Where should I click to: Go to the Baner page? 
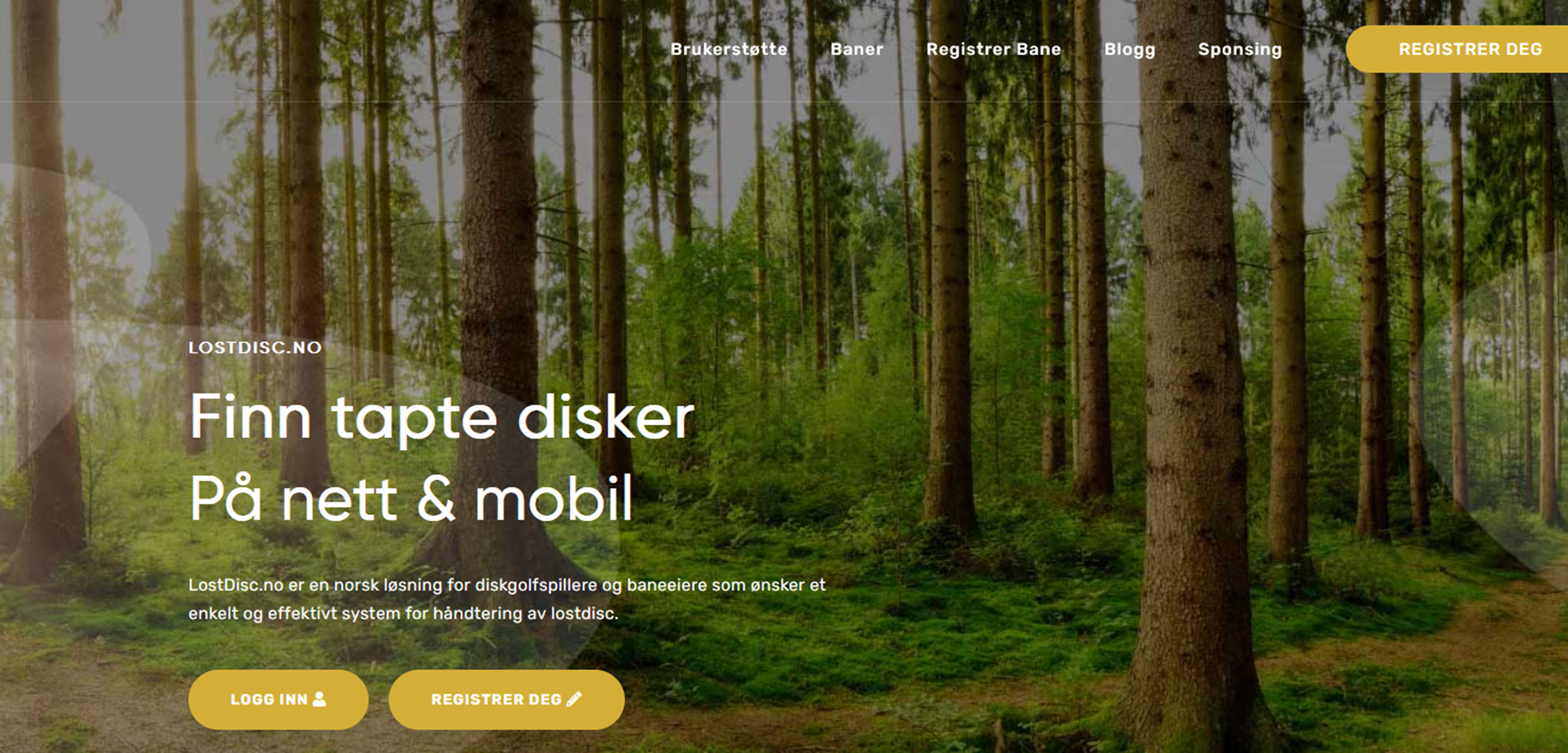pyautogui.click(x=857, y=49)
